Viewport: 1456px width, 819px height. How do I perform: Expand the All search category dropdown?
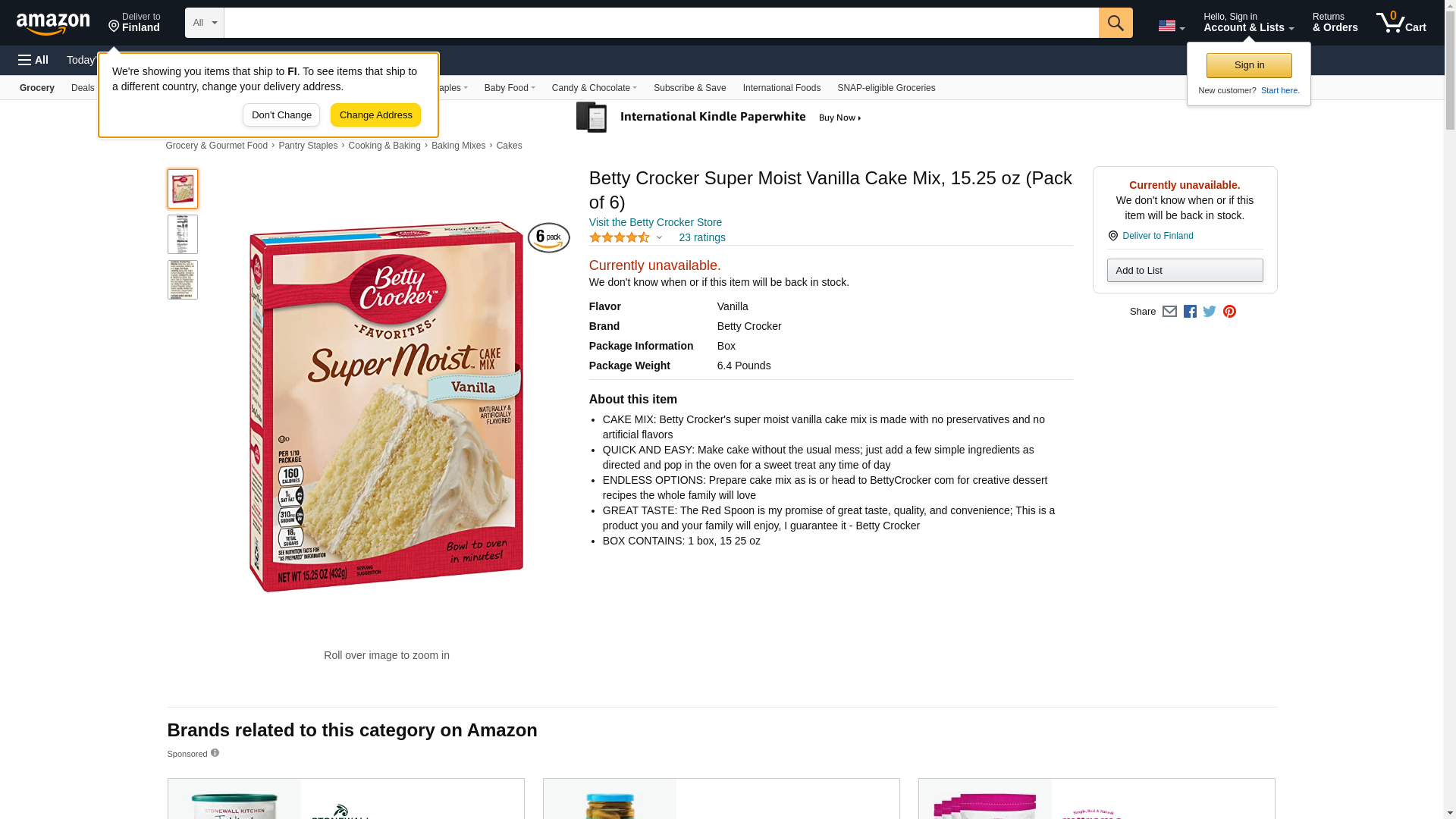pyautogui.click(x=205, y=23)
